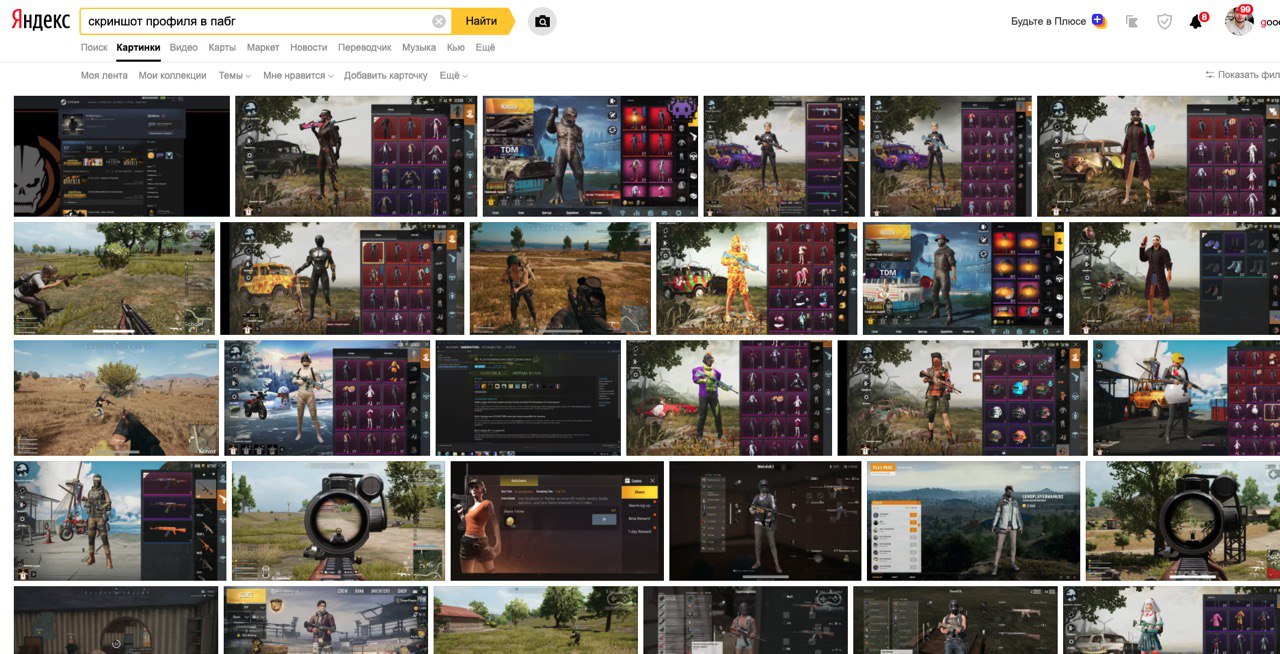Open thumbnail of snowy scene character
This screenshot has height=654, width=1280.
point(327,398)
